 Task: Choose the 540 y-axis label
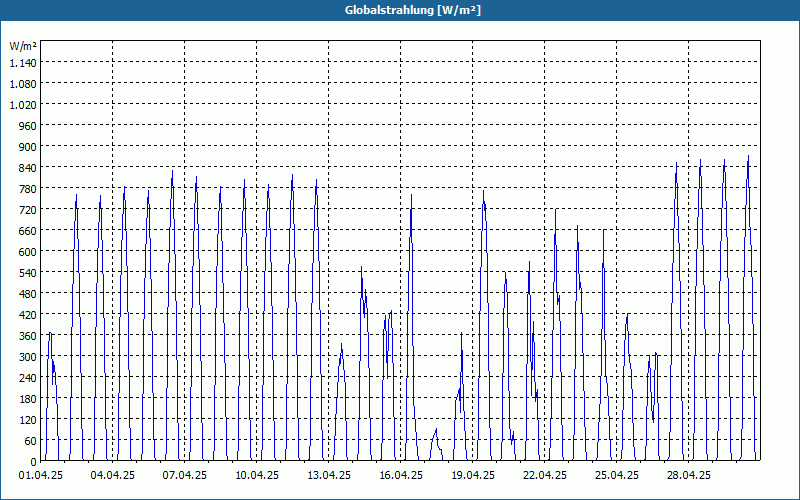[x=28, y=273]
